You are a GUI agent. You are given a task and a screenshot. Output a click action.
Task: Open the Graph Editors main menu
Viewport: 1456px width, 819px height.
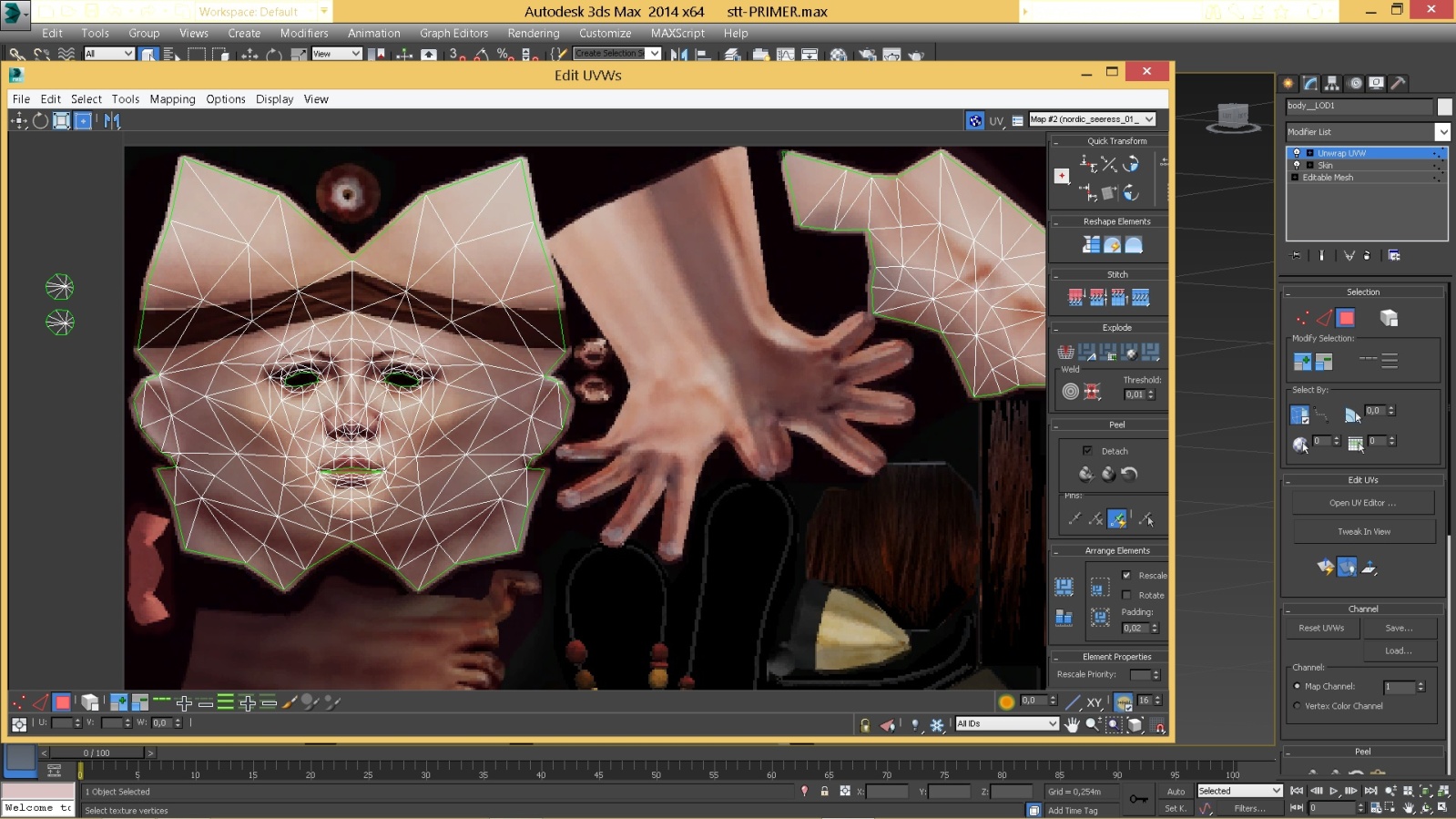point(453,33)
